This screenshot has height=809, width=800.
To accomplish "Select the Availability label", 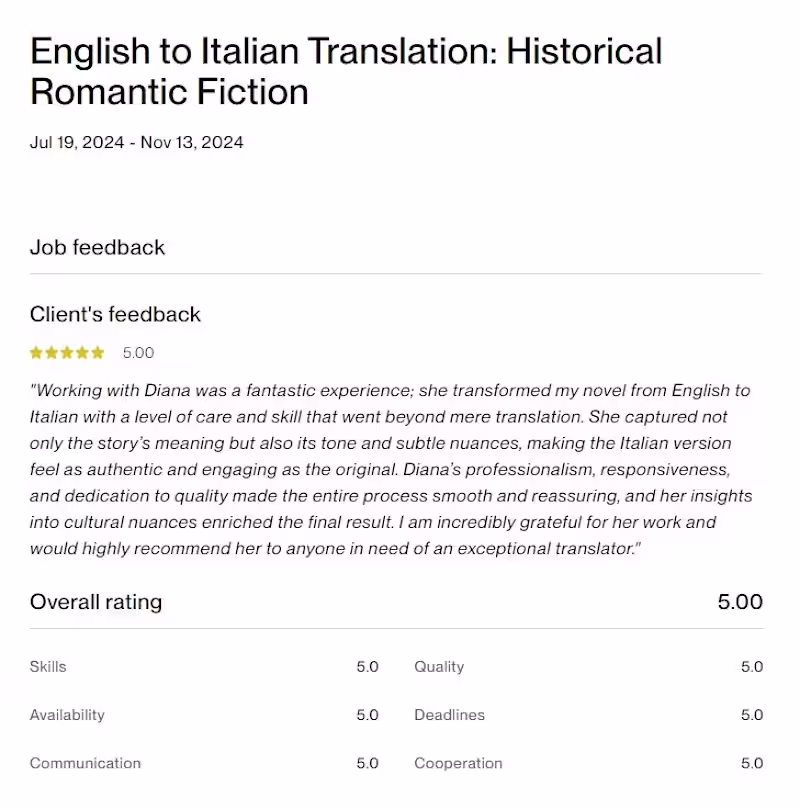I will [x=67, y=715].
